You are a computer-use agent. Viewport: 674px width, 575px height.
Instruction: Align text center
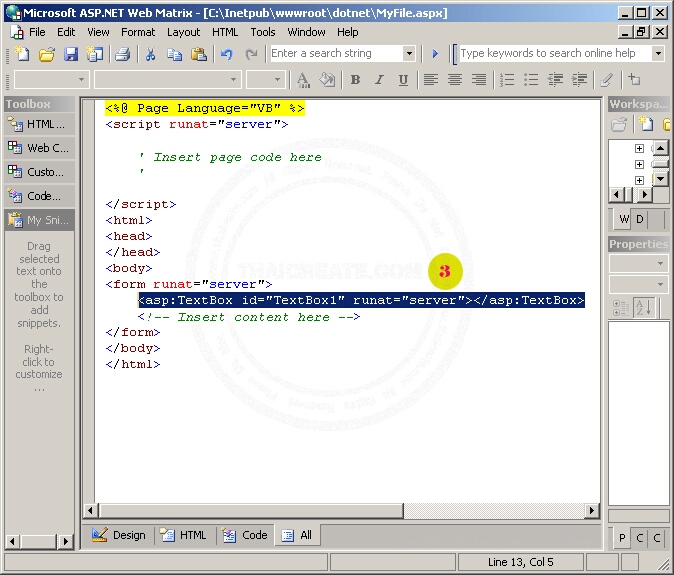point(455,80)
